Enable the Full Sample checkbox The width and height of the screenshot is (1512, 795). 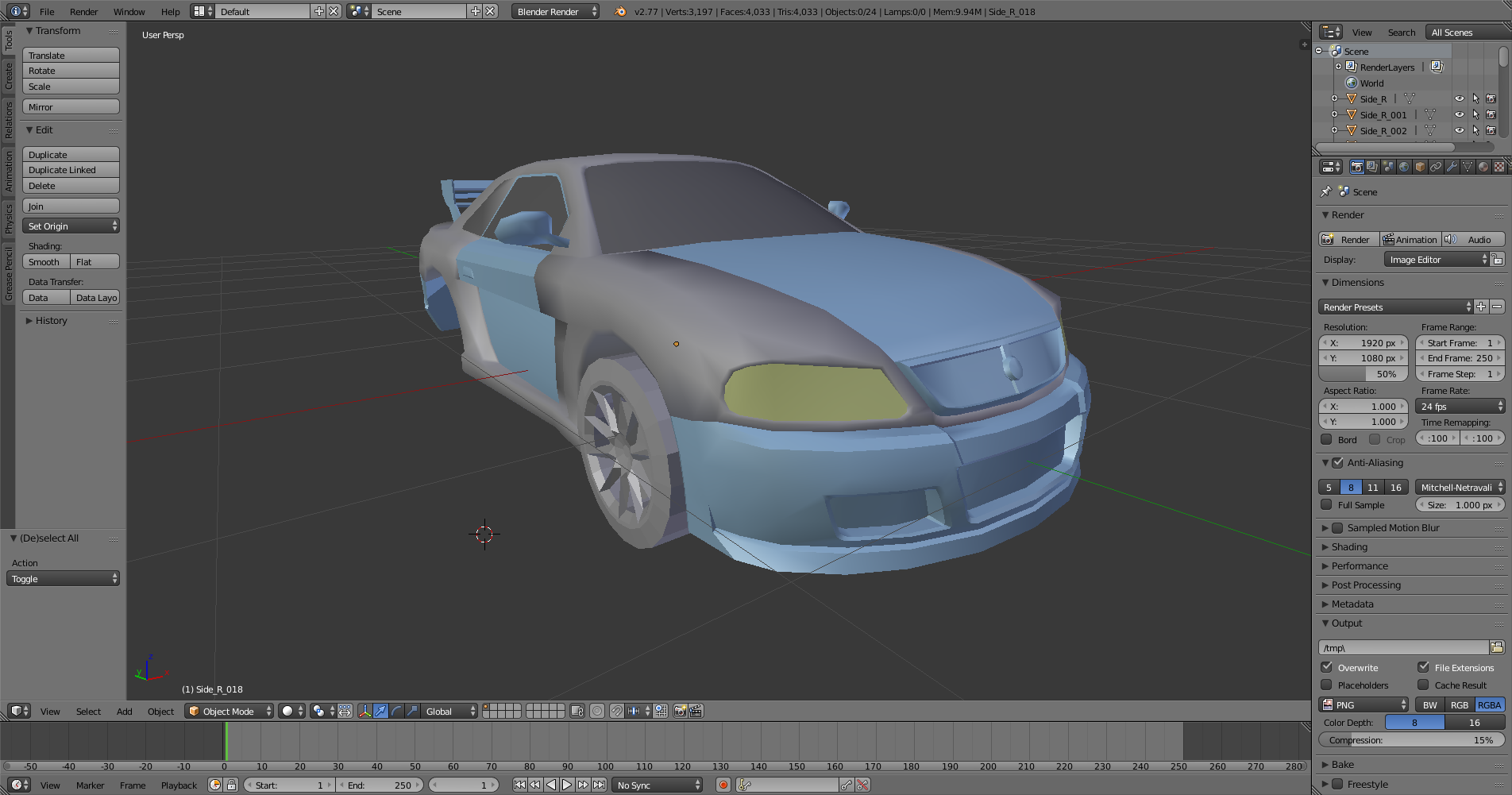1327,504
